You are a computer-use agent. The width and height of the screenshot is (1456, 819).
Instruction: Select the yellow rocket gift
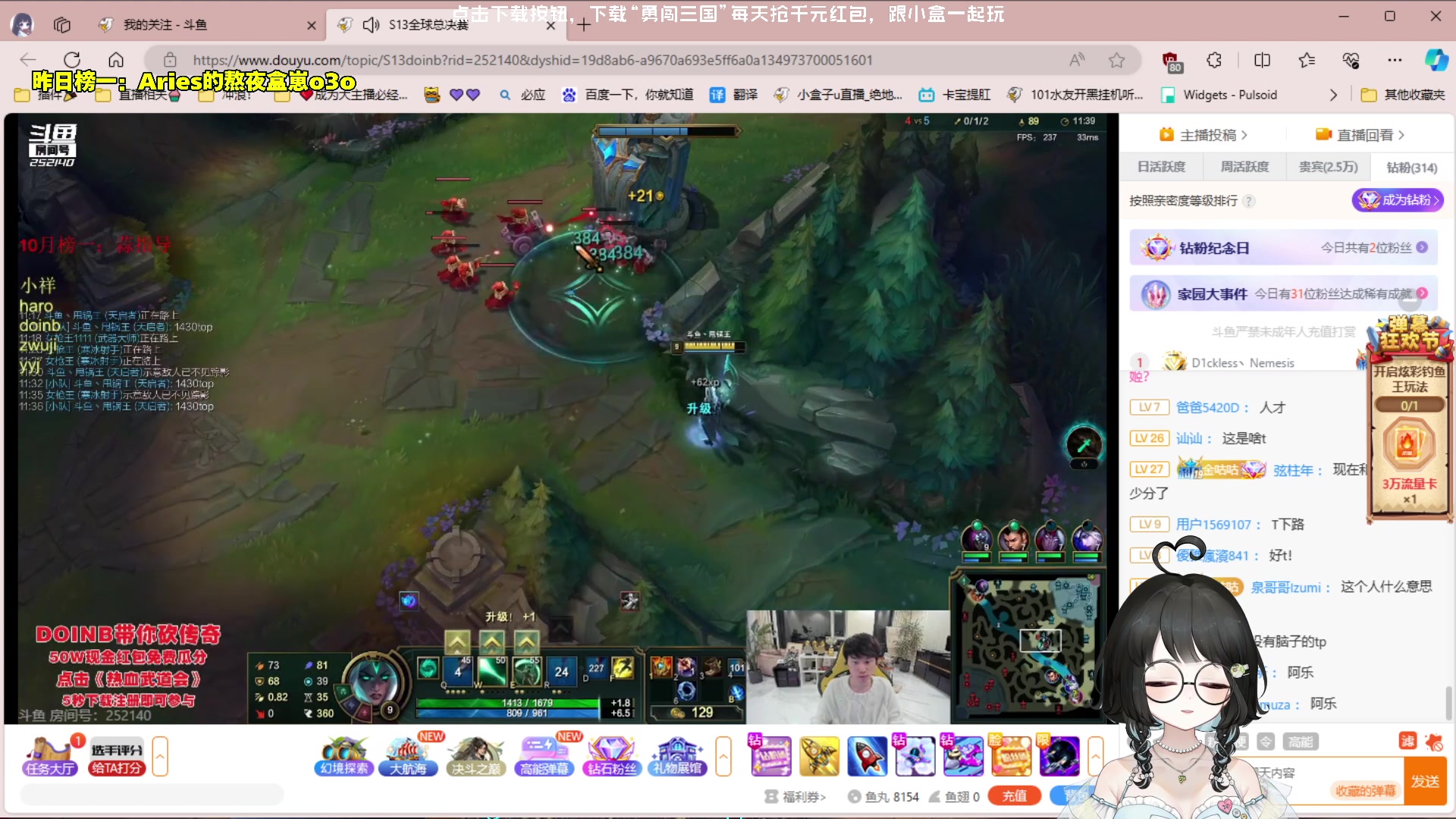[x=819, y=756]
